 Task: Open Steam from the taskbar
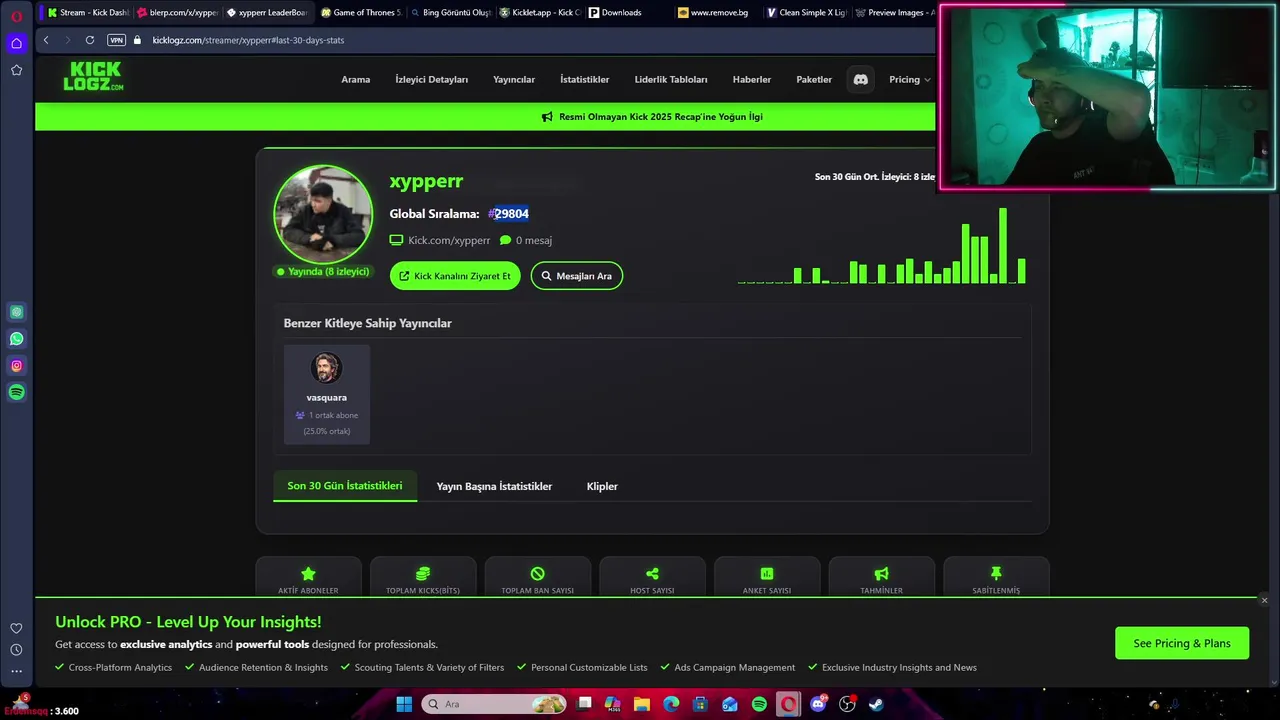[876, 704]
